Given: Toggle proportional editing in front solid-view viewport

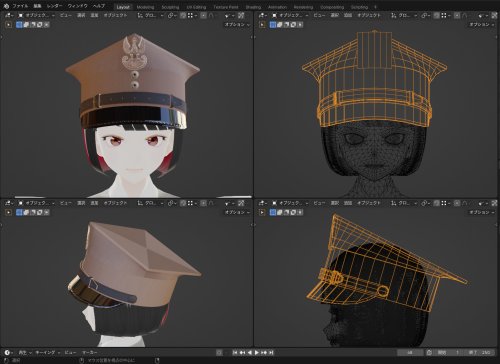Looking at the screenshot, I should point(203,15).
